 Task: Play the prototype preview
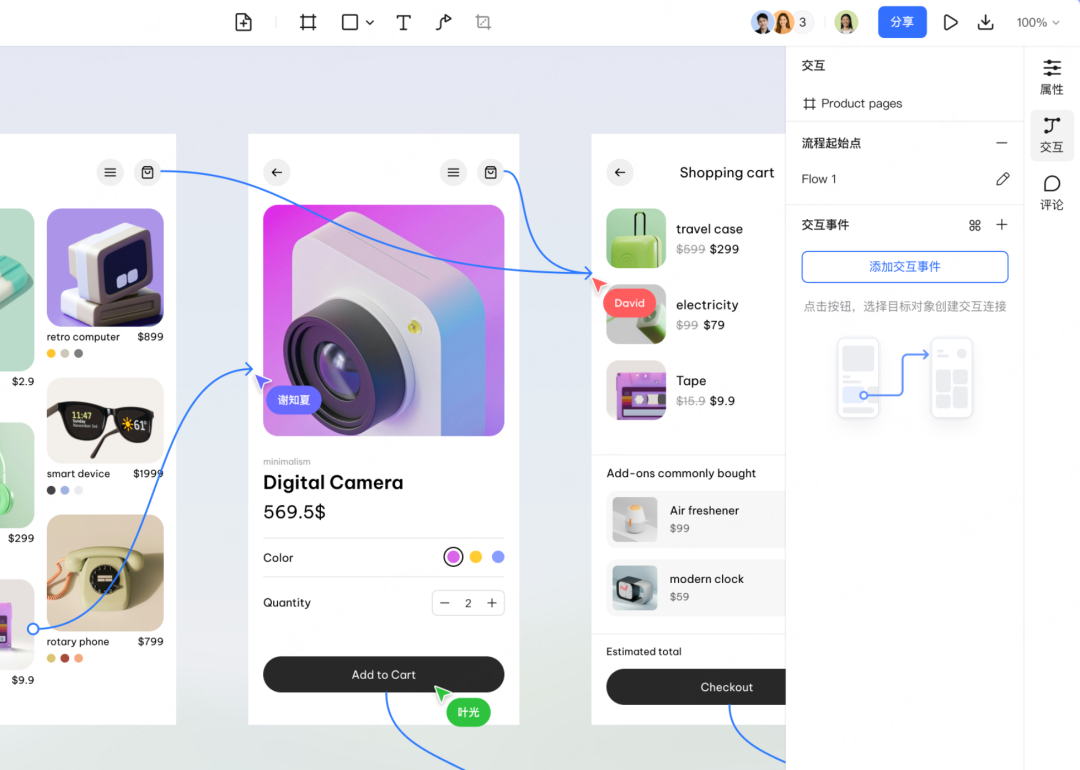pos(951,22)
